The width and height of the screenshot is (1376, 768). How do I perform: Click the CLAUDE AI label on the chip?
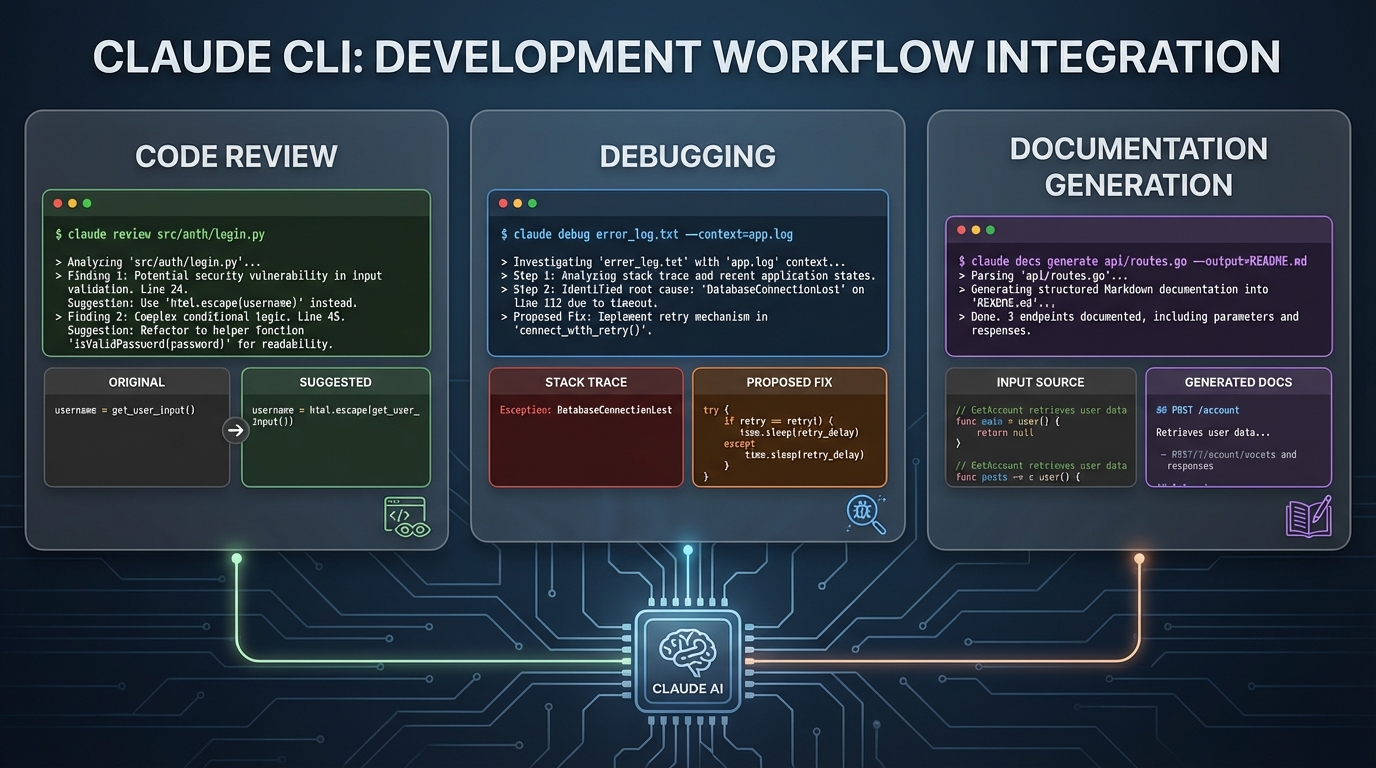tap(687, 688)
